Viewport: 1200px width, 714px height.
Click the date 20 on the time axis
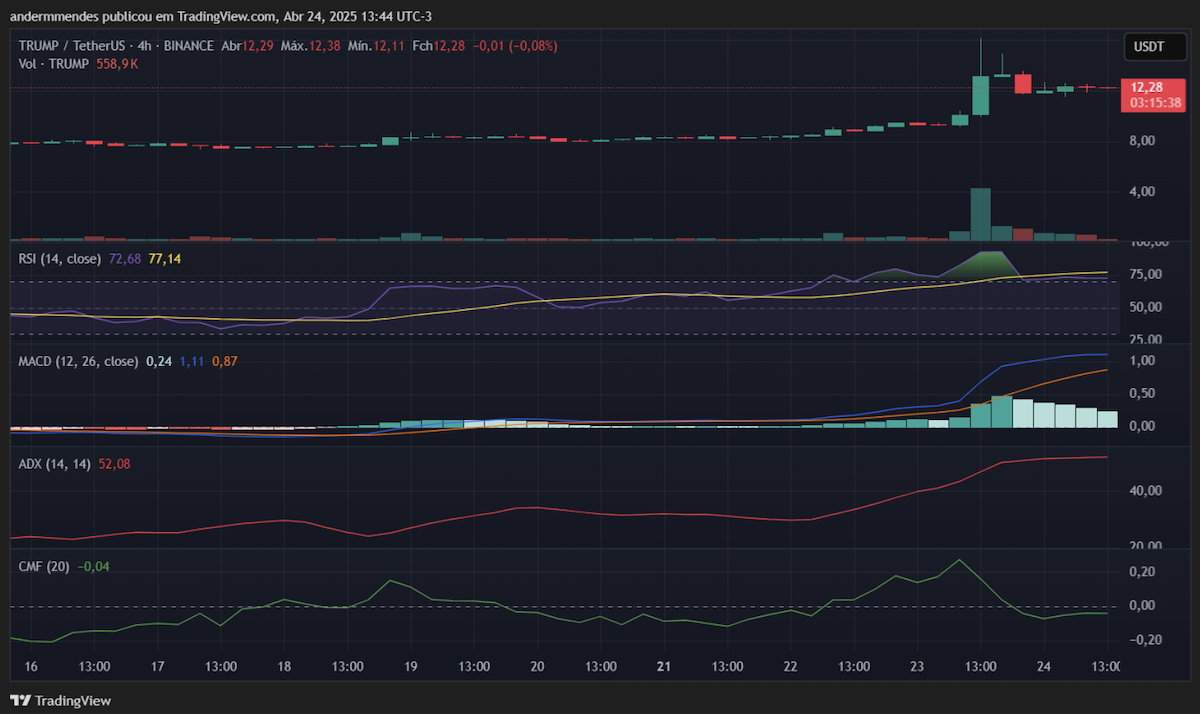coord(537,666)
